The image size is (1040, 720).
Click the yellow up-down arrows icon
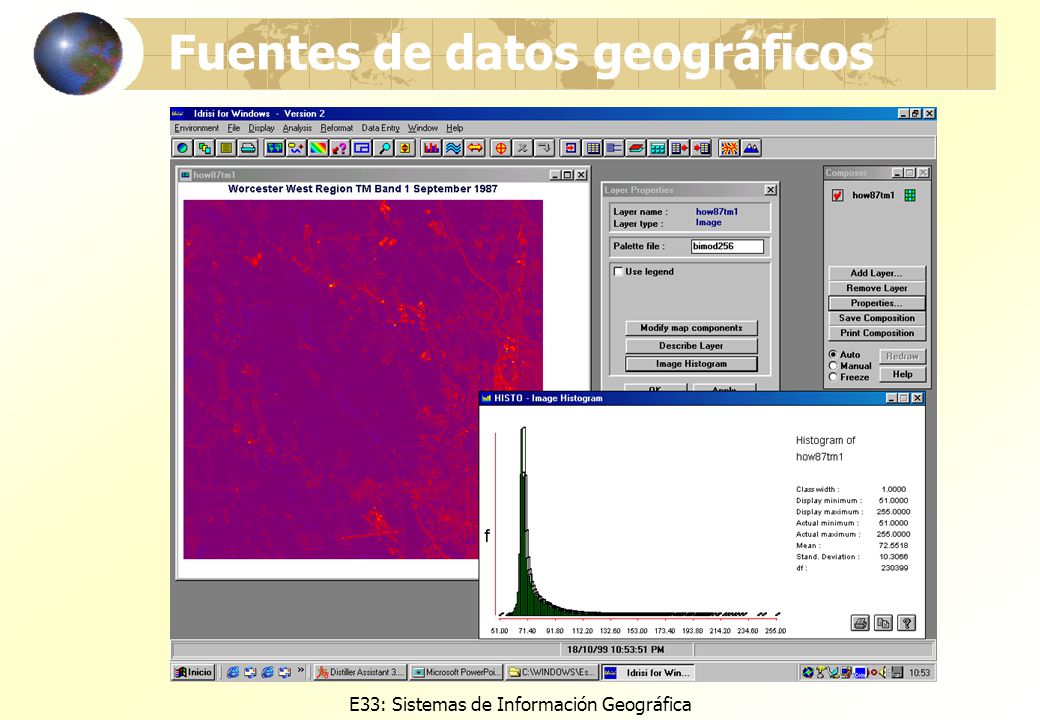click(405, 148)
